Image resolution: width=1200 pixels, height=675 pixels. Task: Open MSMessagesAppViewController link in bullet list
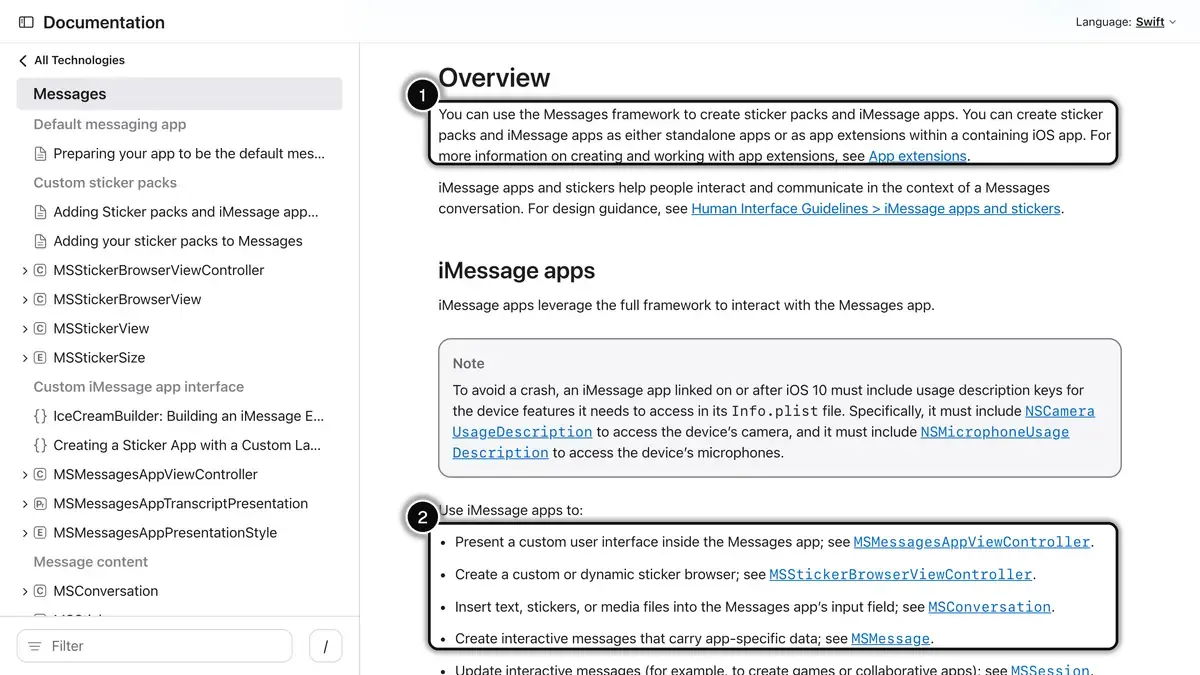coord(972,542)
